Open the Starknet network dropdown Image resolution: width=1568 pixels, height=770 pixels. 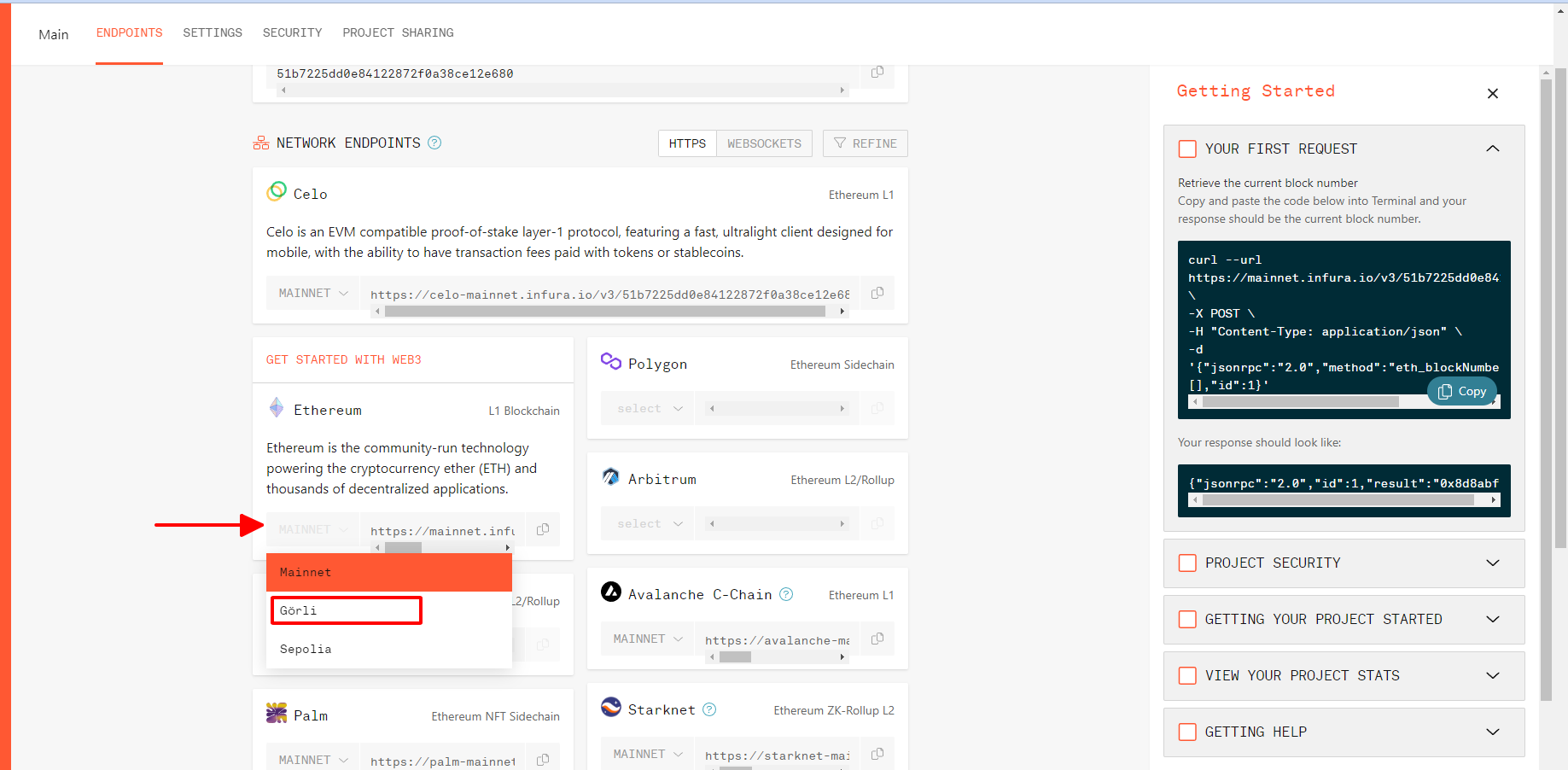[648, 754]
